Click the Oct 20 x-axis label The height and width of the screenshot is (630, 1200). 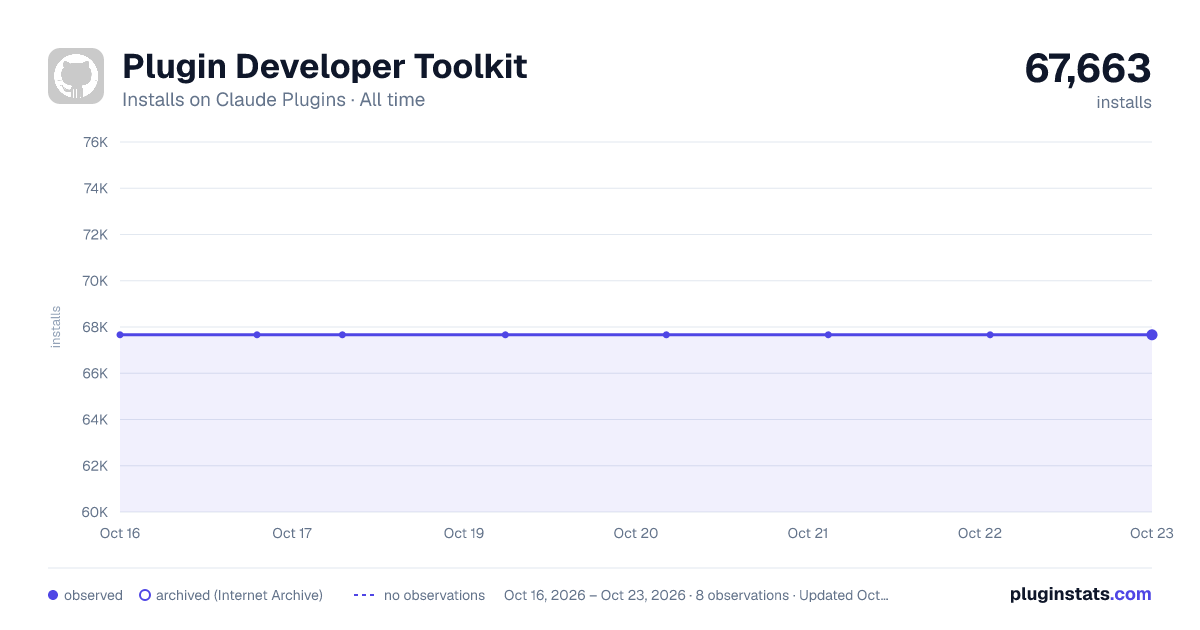(x=636, y=533)
